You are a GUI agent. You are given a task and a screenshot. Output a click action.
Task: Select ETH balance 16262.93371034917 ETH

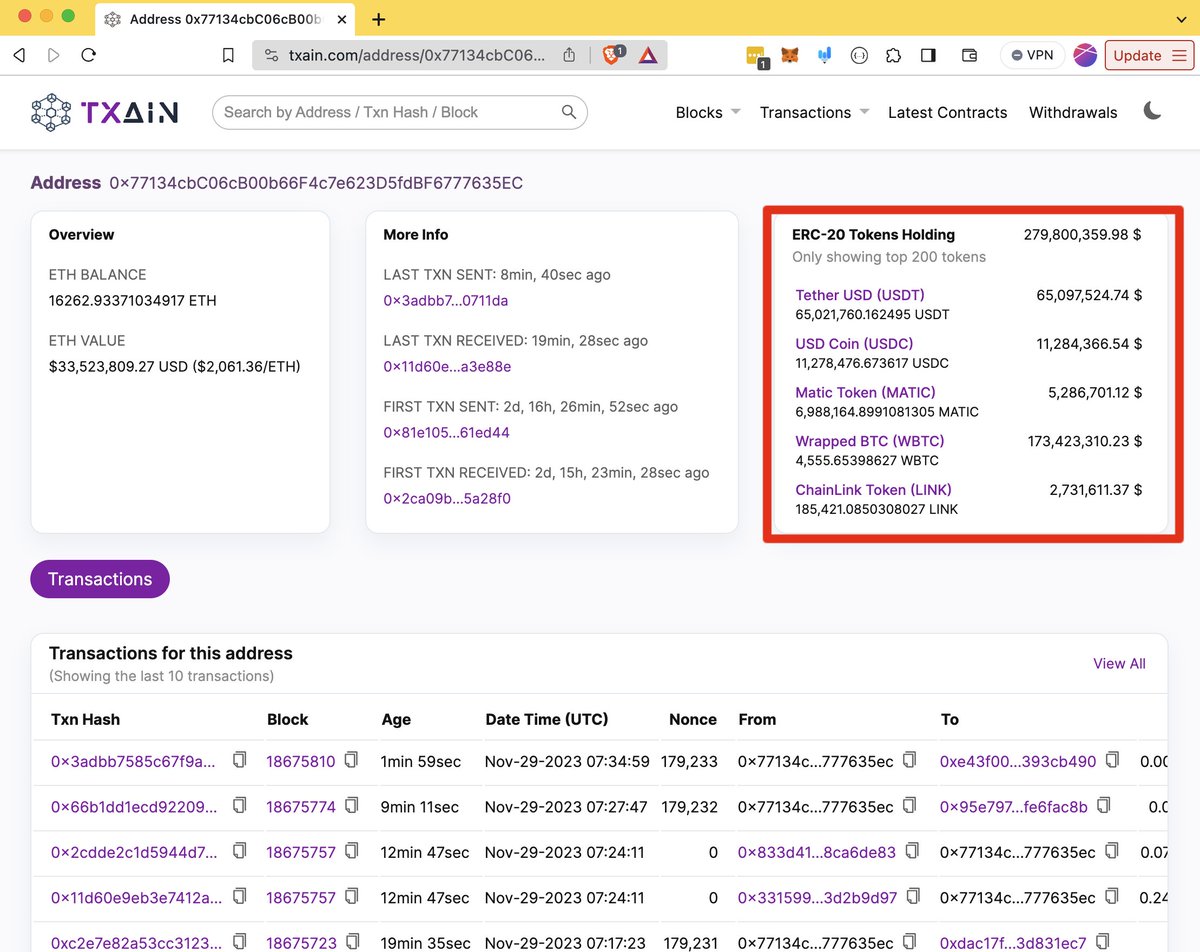click(x=133, y=301)
